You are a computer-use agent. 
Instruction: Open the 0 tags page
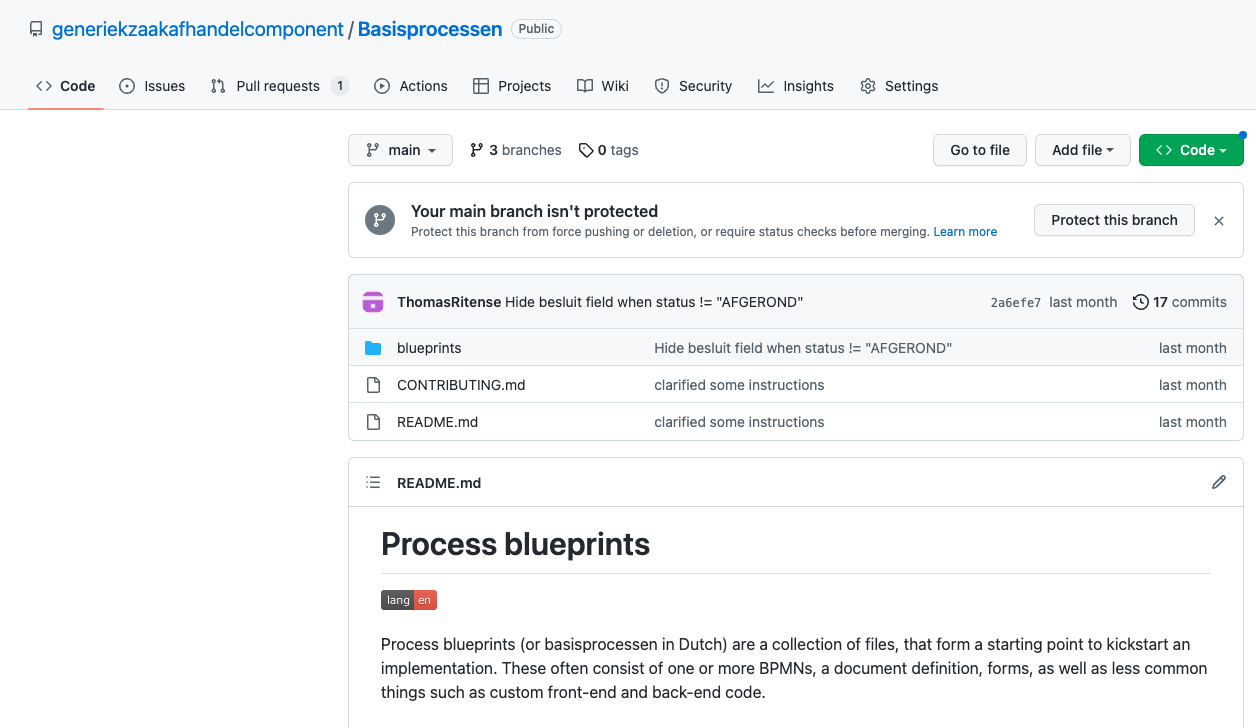tap(608, 150)
